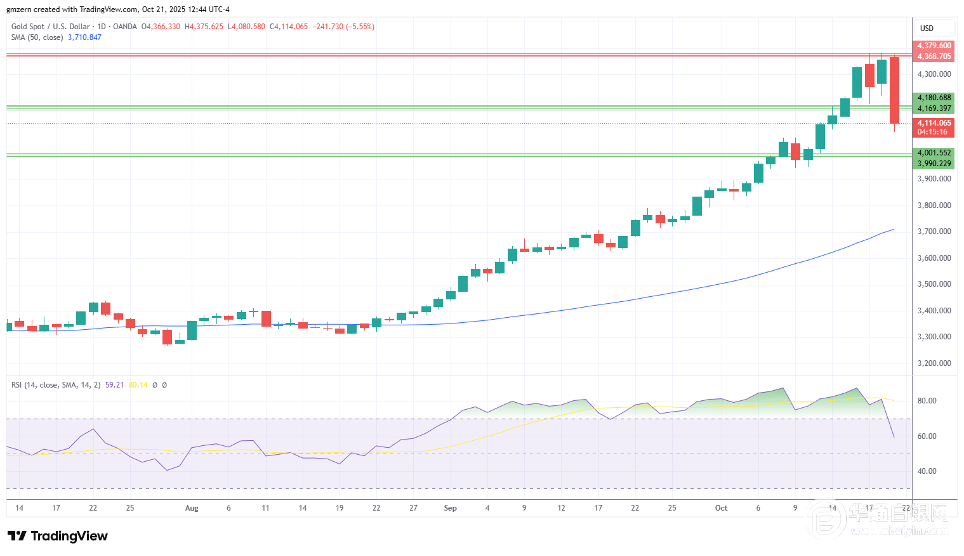The height and width of the screenshot is (556, 964).
Task: Click the Oct date on time axis
Action: click(718, 507)
